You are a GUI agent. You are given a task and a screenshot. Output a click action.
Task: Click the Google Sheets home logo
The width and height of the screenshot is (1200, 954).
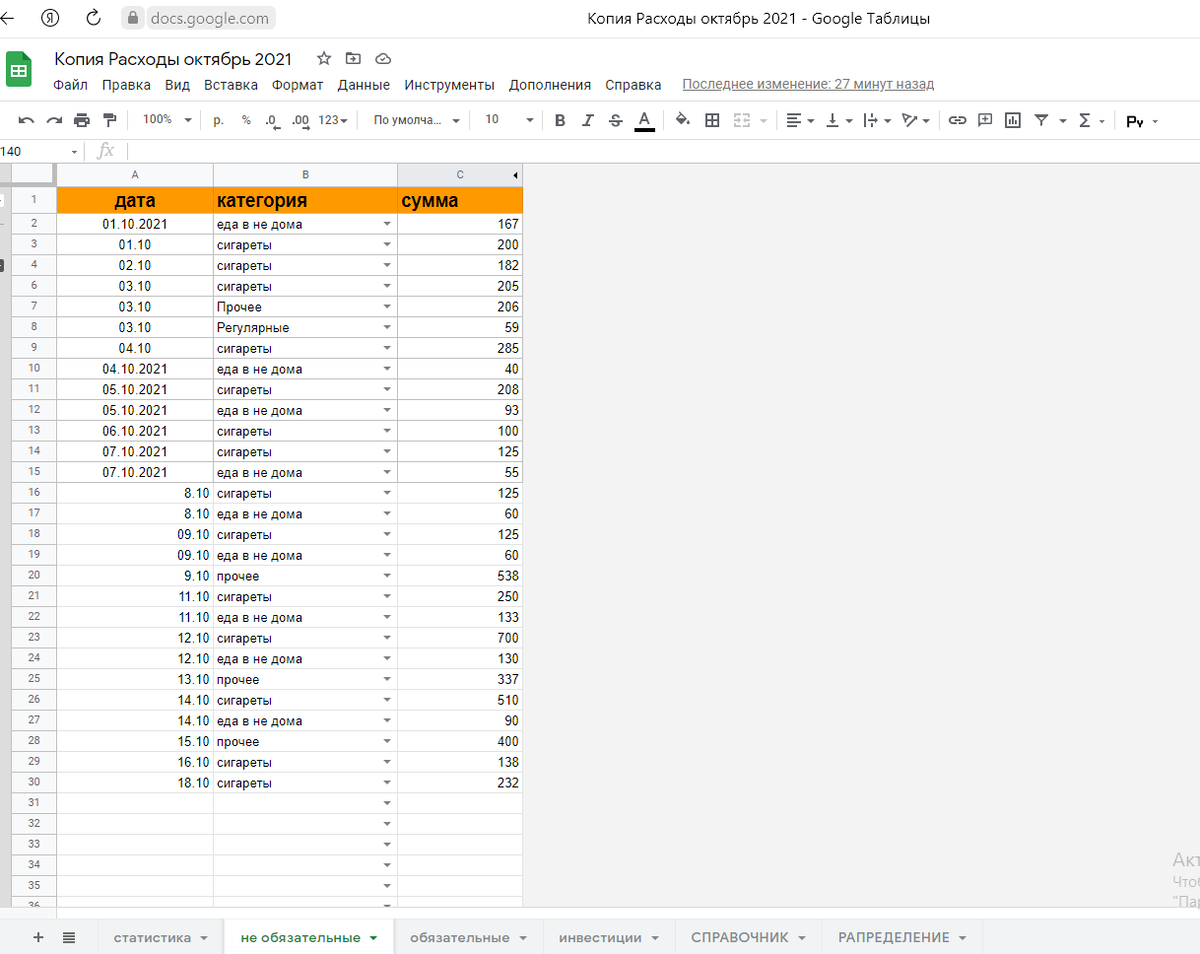19,70
